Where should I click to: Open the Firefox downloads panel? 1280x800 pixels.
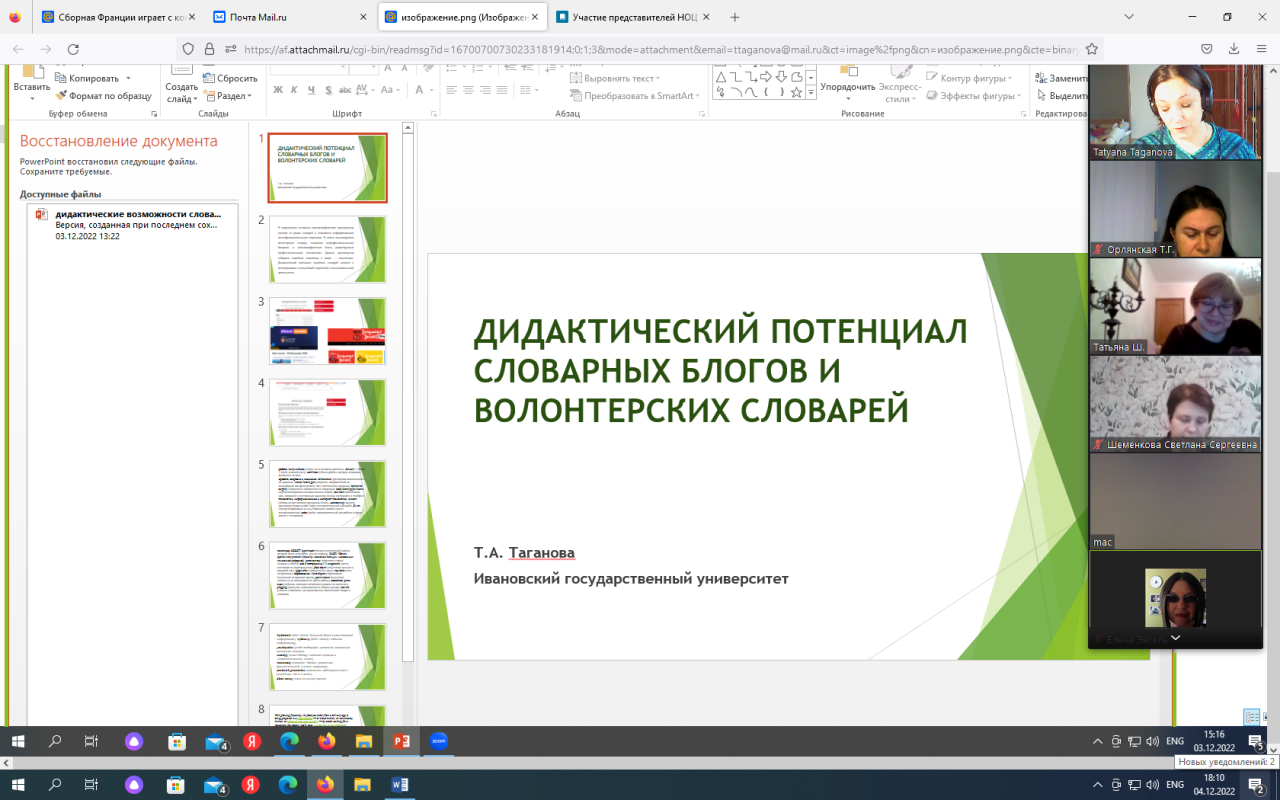tap(1236, 49)
